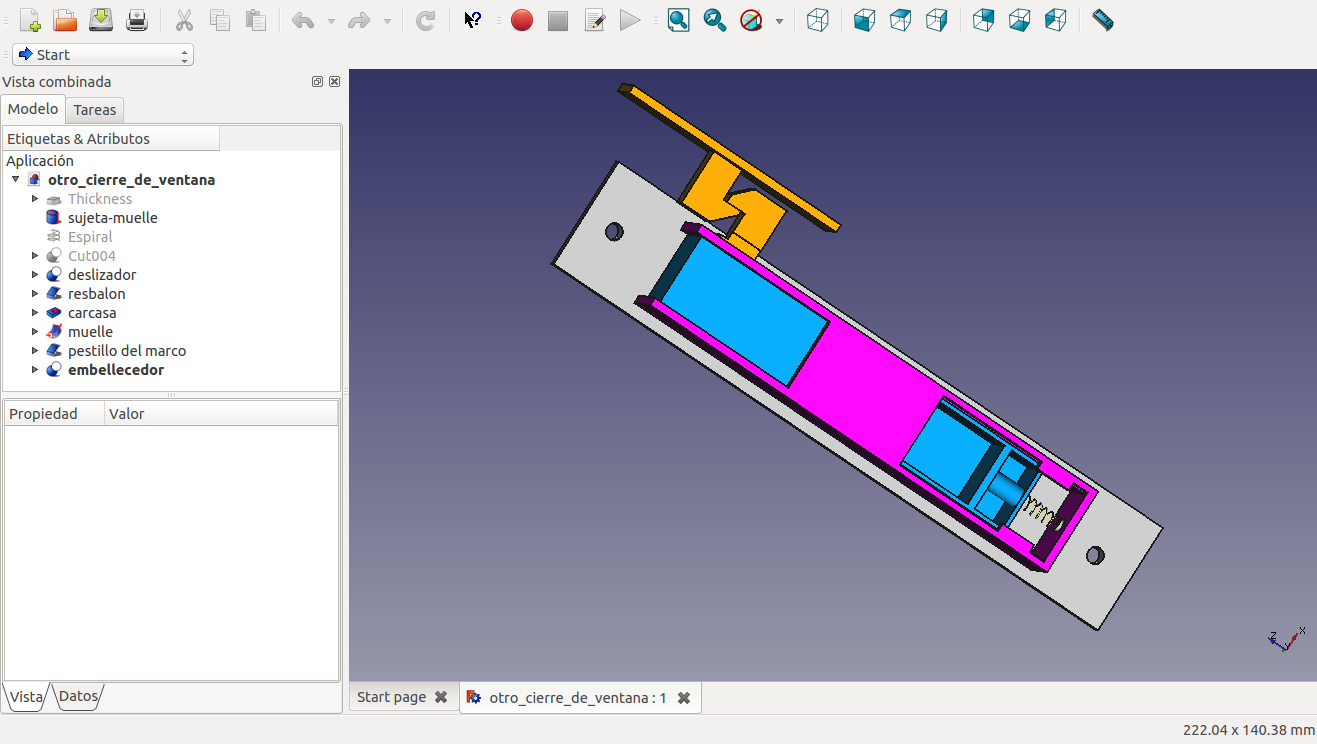Print the document using printer icon
Image resolution: width=1317 pixels, height=744 pixels.
[137, 20]
